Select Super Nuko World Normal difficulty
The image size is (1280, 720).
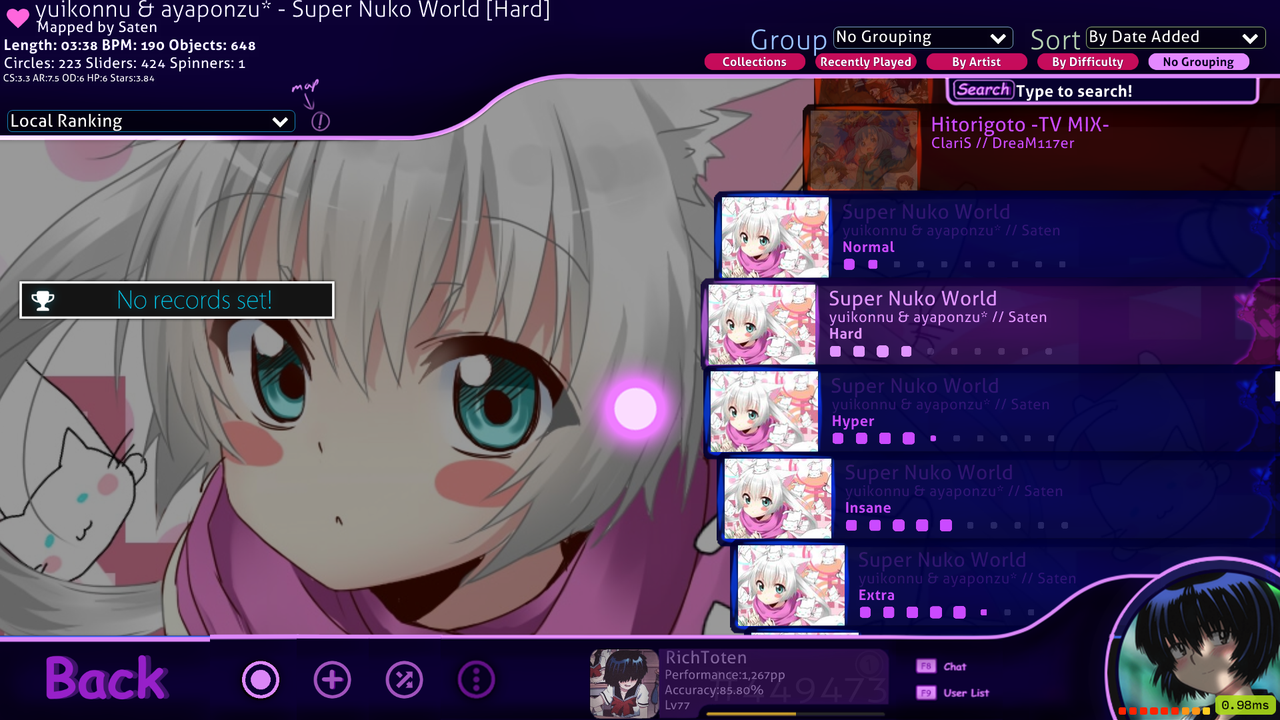click(997, 237)
